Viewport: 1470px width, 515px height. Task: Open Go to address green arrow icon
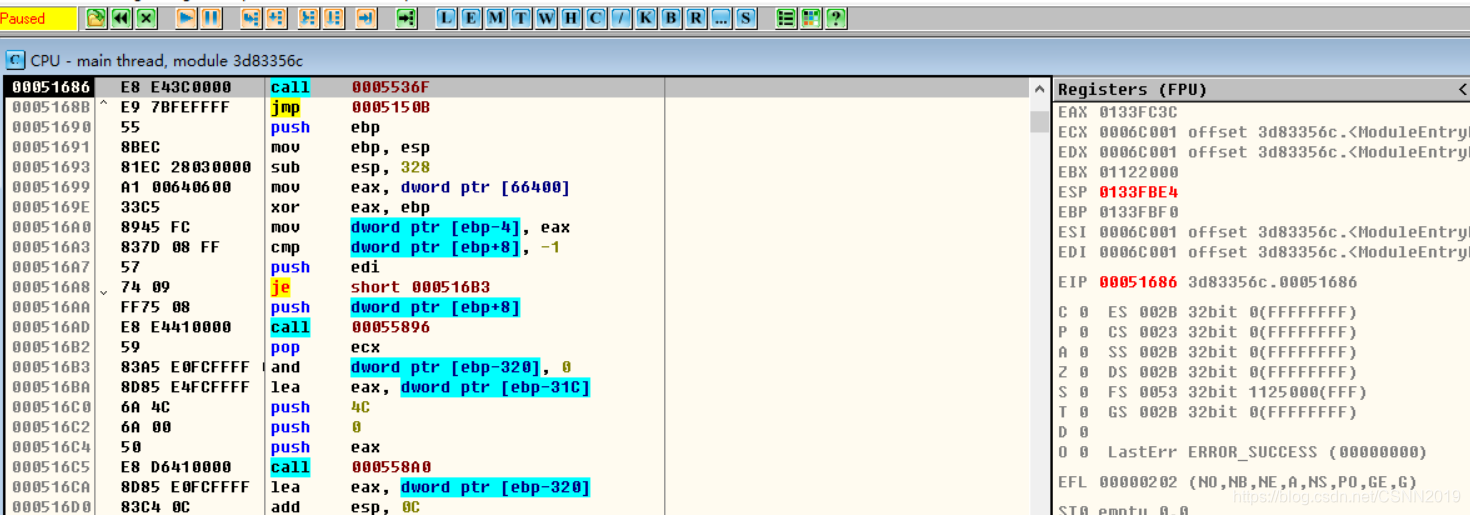pos(406,18)
